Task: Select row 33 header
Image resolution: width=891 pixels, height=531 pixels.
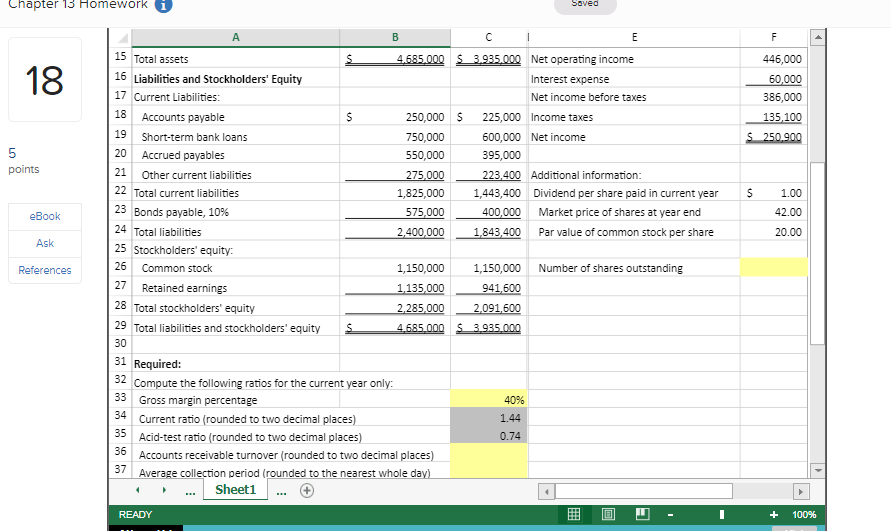Action: point(120,397)
